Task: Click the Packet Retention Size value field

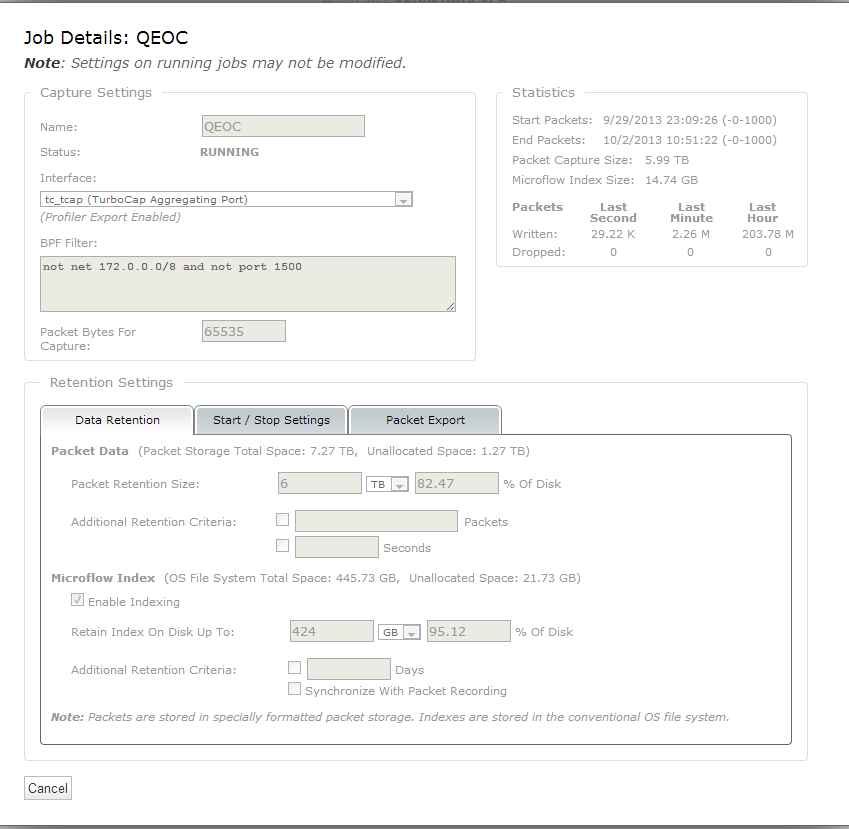Action: 320,484
